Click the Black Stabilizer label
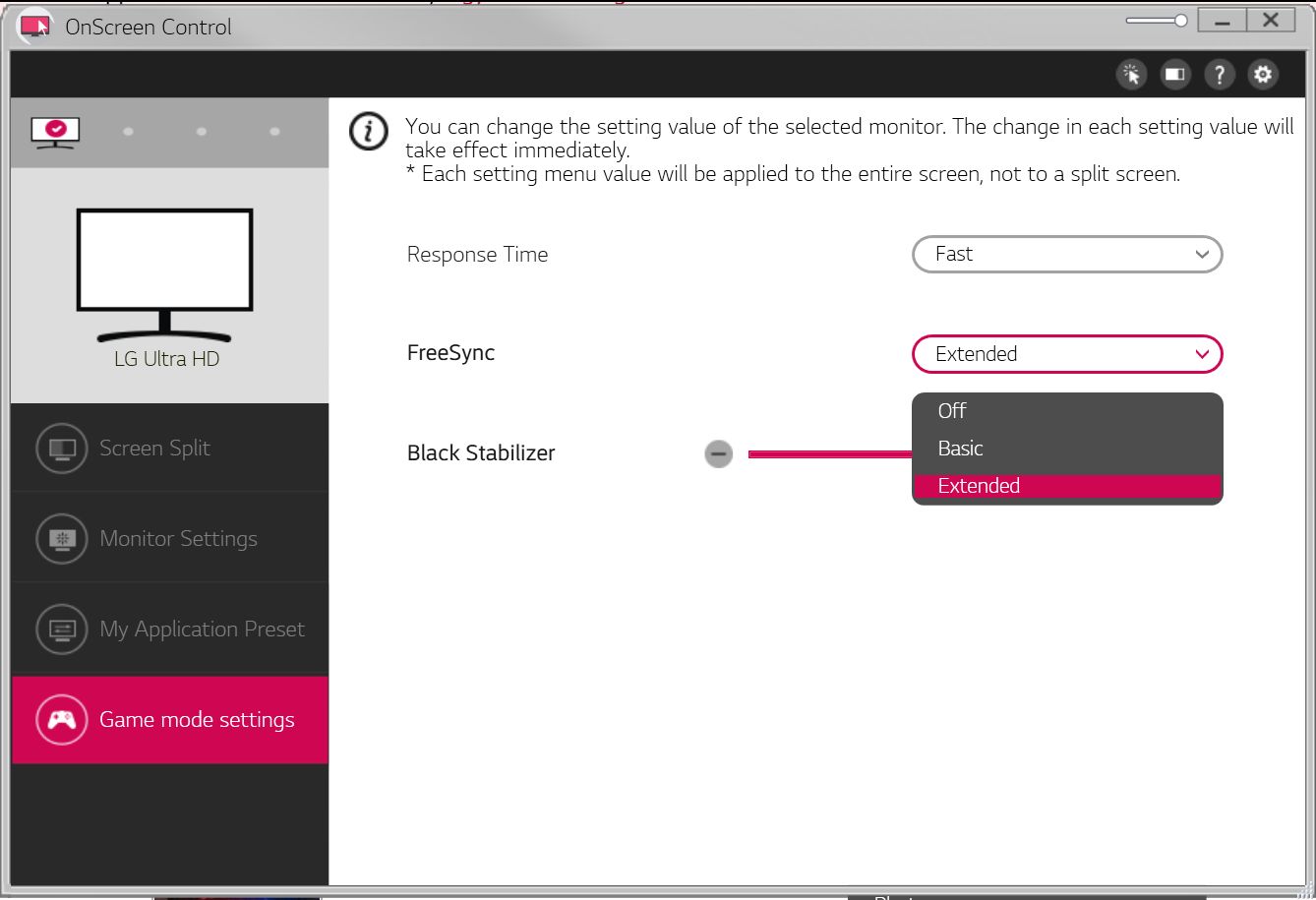Viewport: 1316px width, 900px height. pyautogui.click(x=481, y=453)
